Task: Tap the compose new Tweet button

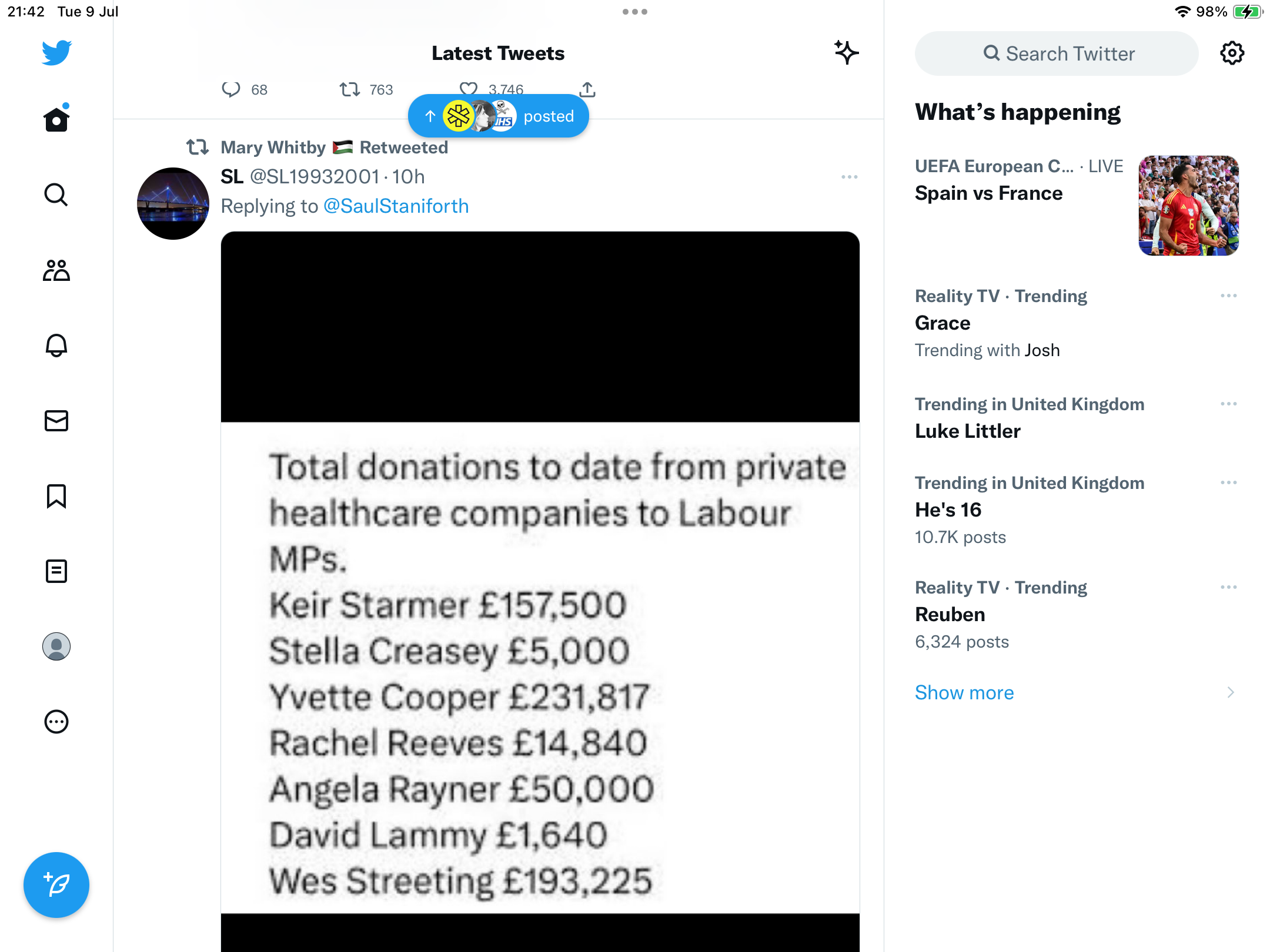Action: (x=56, y=885)
